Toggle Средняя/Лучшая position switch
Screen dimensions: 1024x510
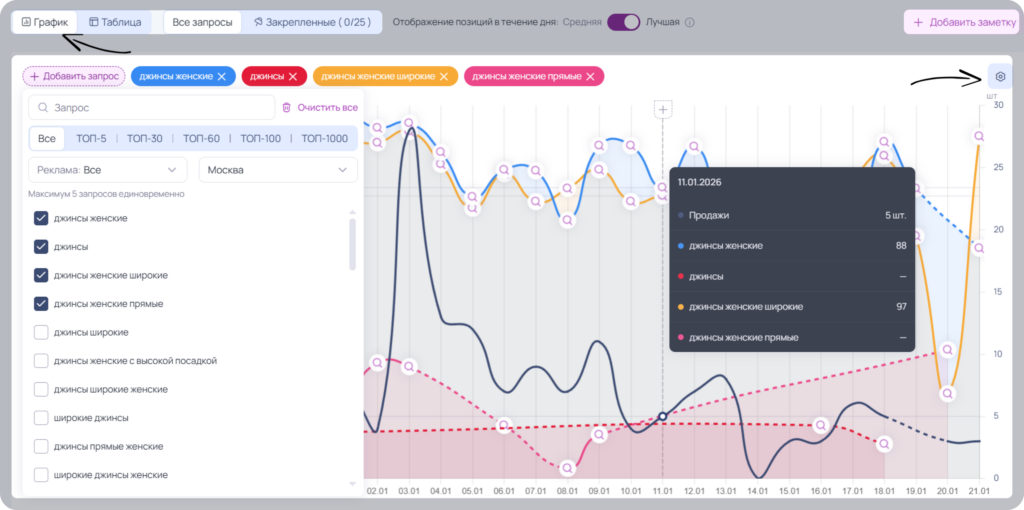[623, 22]
